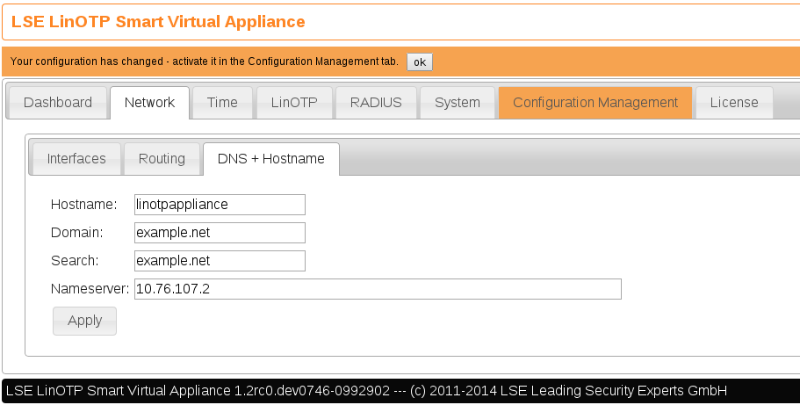Image resolution: width=800 pixels, height=405 pixels.
Task: Go to the RADIUS tab
Action: pyautogui.click(x=376, y=103)
